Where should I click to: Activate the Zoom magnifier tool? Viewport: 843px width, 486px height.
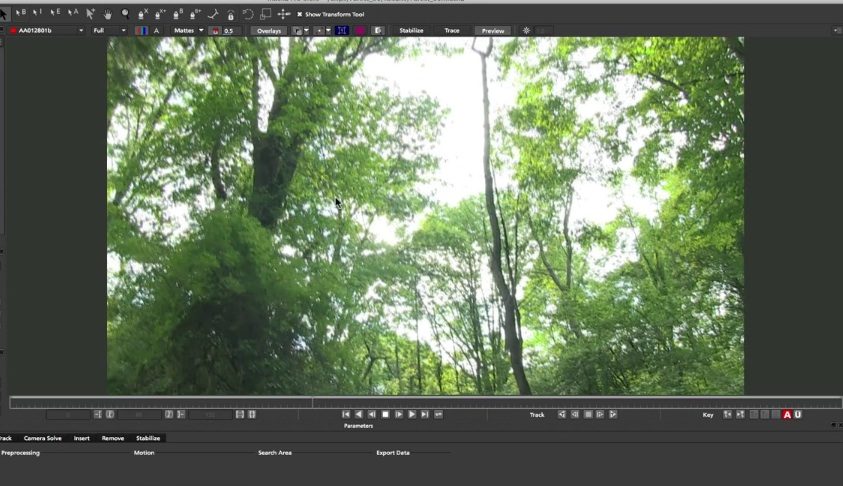[125, 14]
